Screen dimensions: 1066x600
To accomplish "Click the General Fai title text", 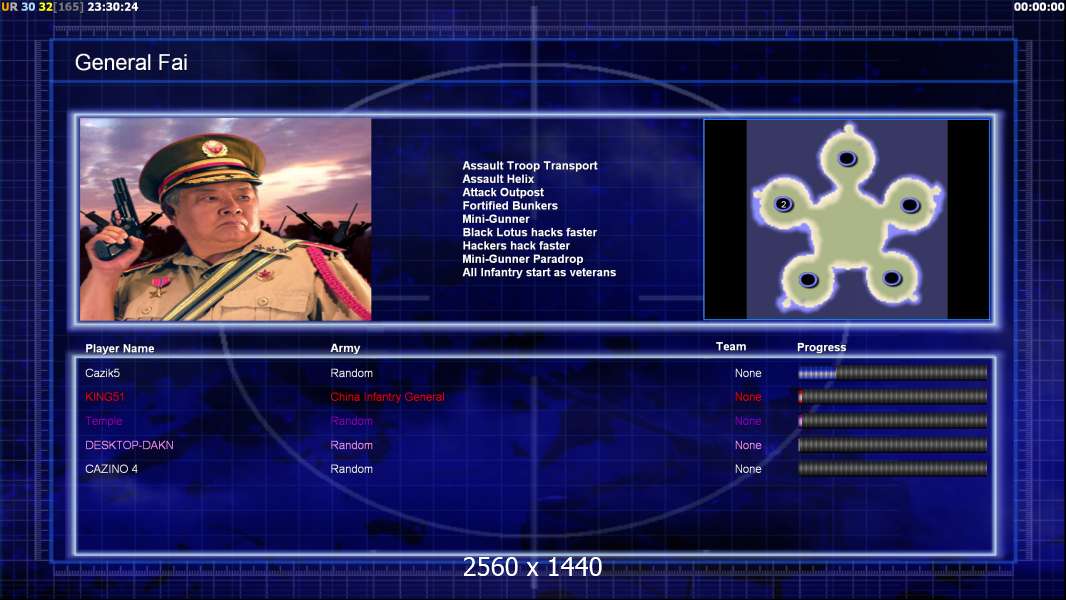I will [x=131, y=63].
